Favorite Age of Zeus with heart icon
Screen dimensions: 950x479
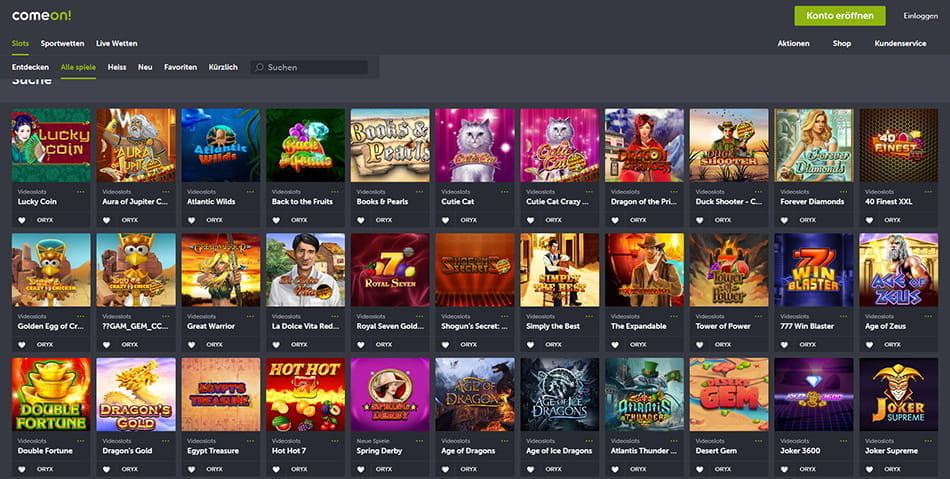[x=870, y=345]
